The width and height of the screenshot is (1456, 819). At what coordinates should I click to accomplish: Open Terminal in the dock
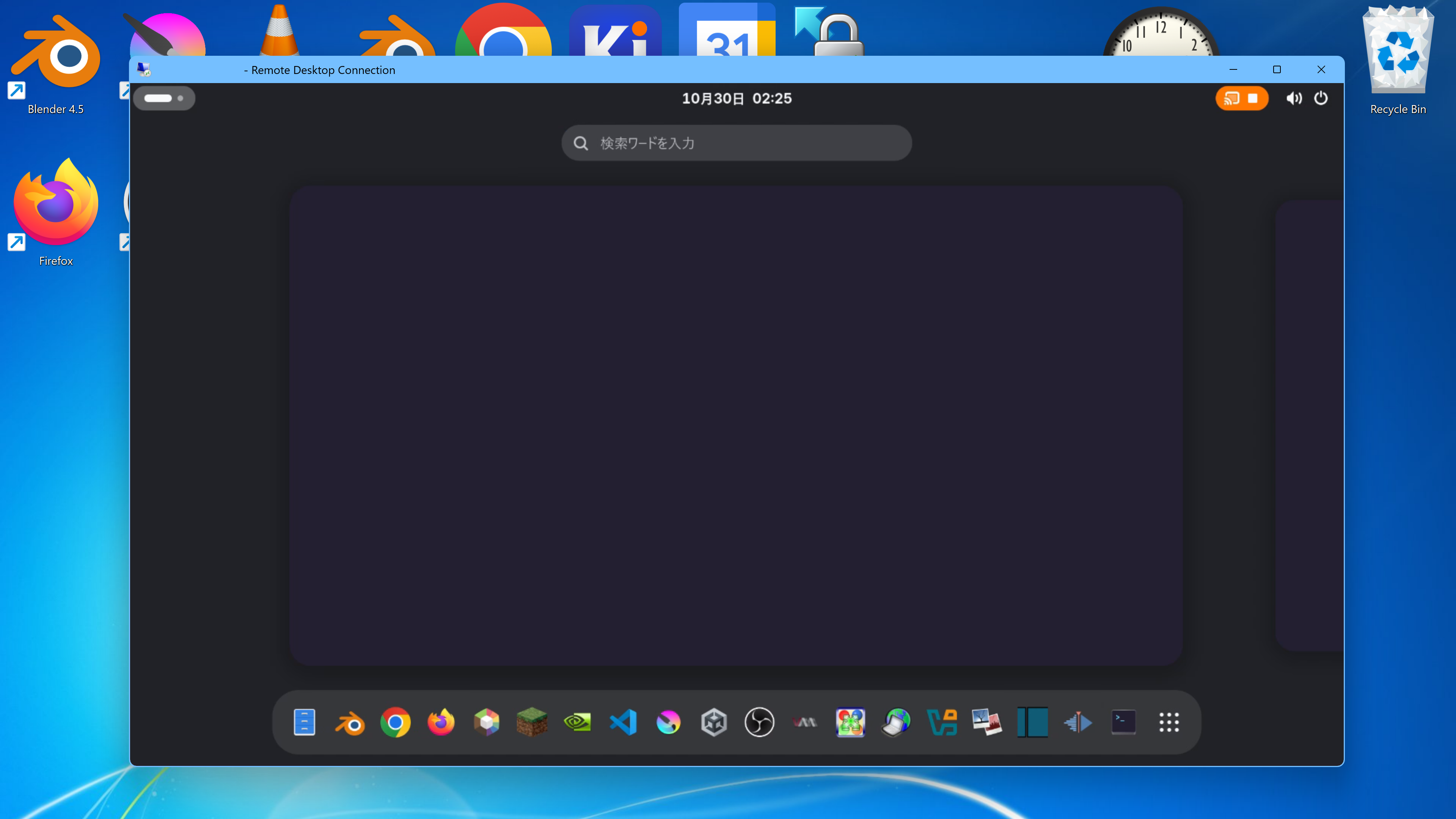1123,722
